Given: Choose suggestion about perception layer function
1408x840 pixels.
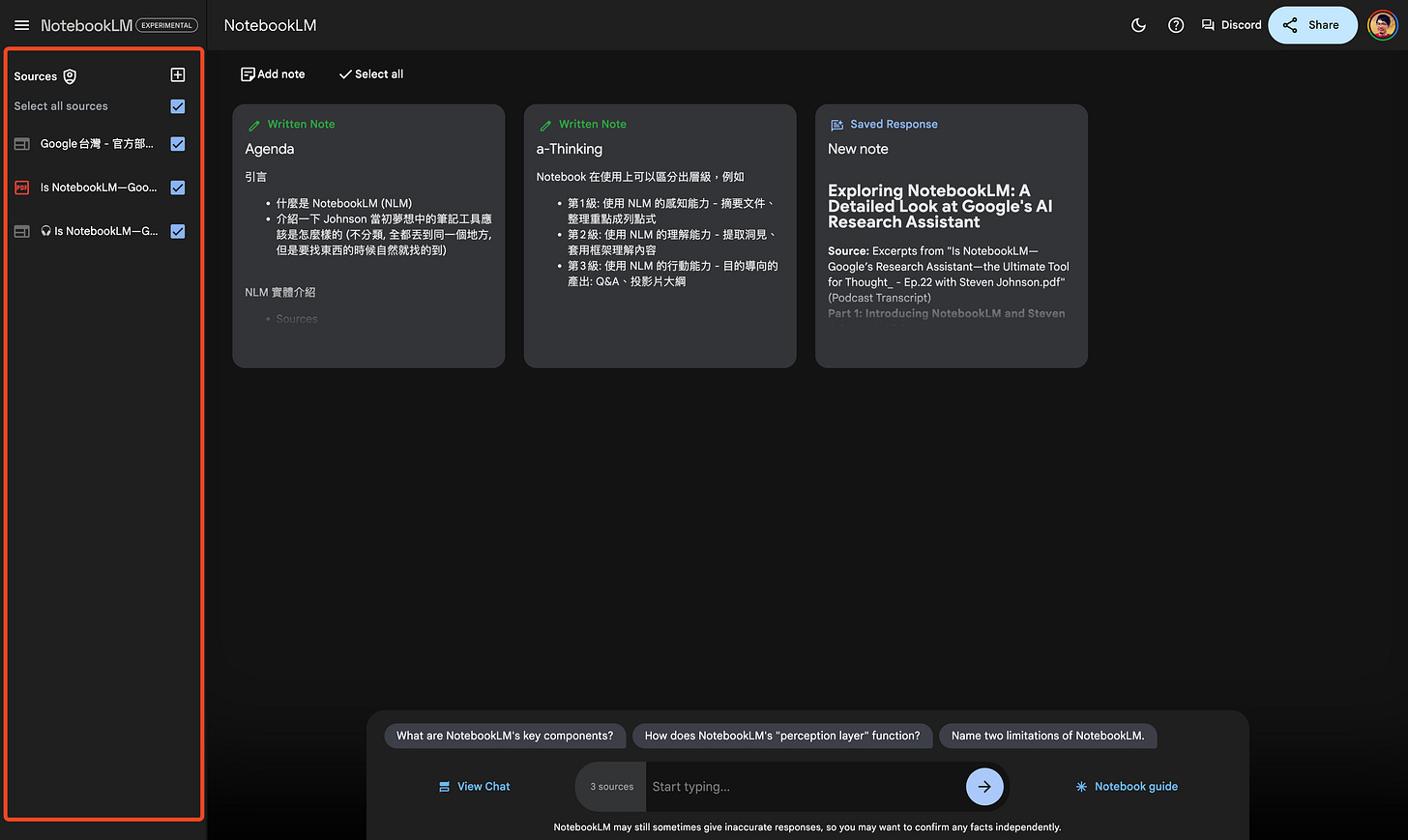Looking at the screenshot, I should click(x=782, y=736).
